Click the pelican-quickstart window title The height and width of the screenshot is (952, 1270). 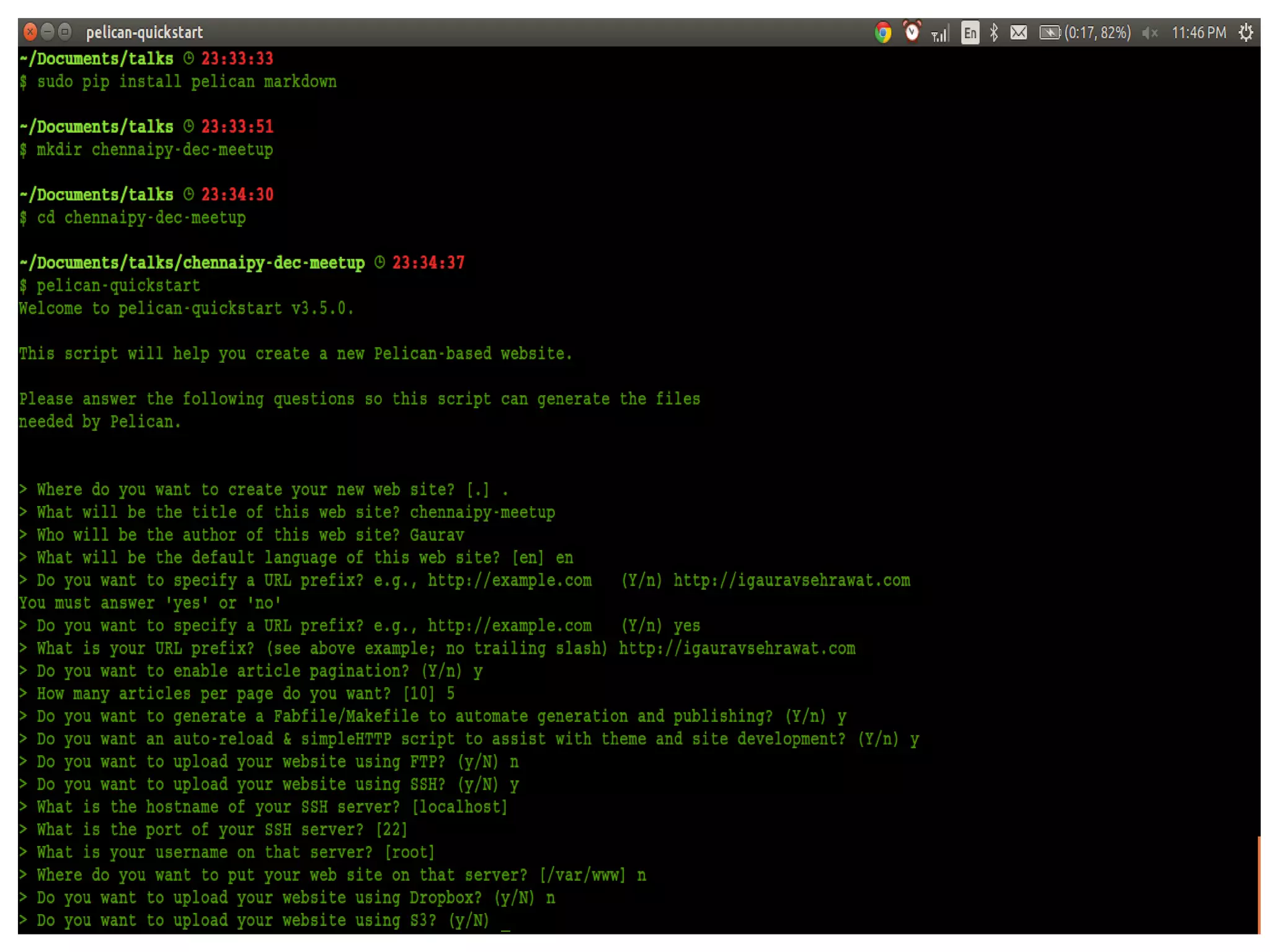[144, 32]
